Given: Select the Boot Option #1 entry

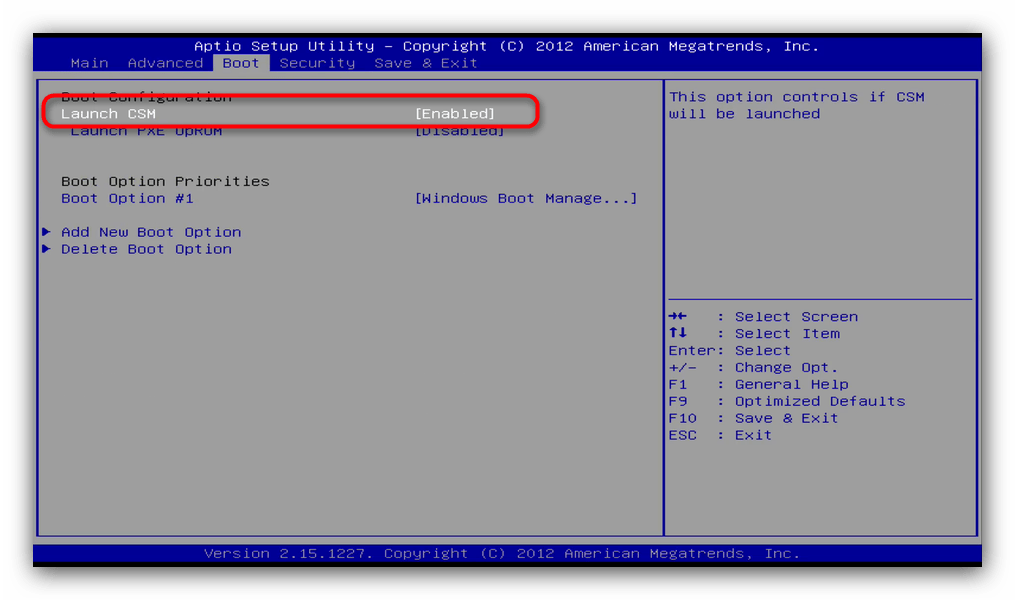Looking at the screenshot, I should (127, 198).
